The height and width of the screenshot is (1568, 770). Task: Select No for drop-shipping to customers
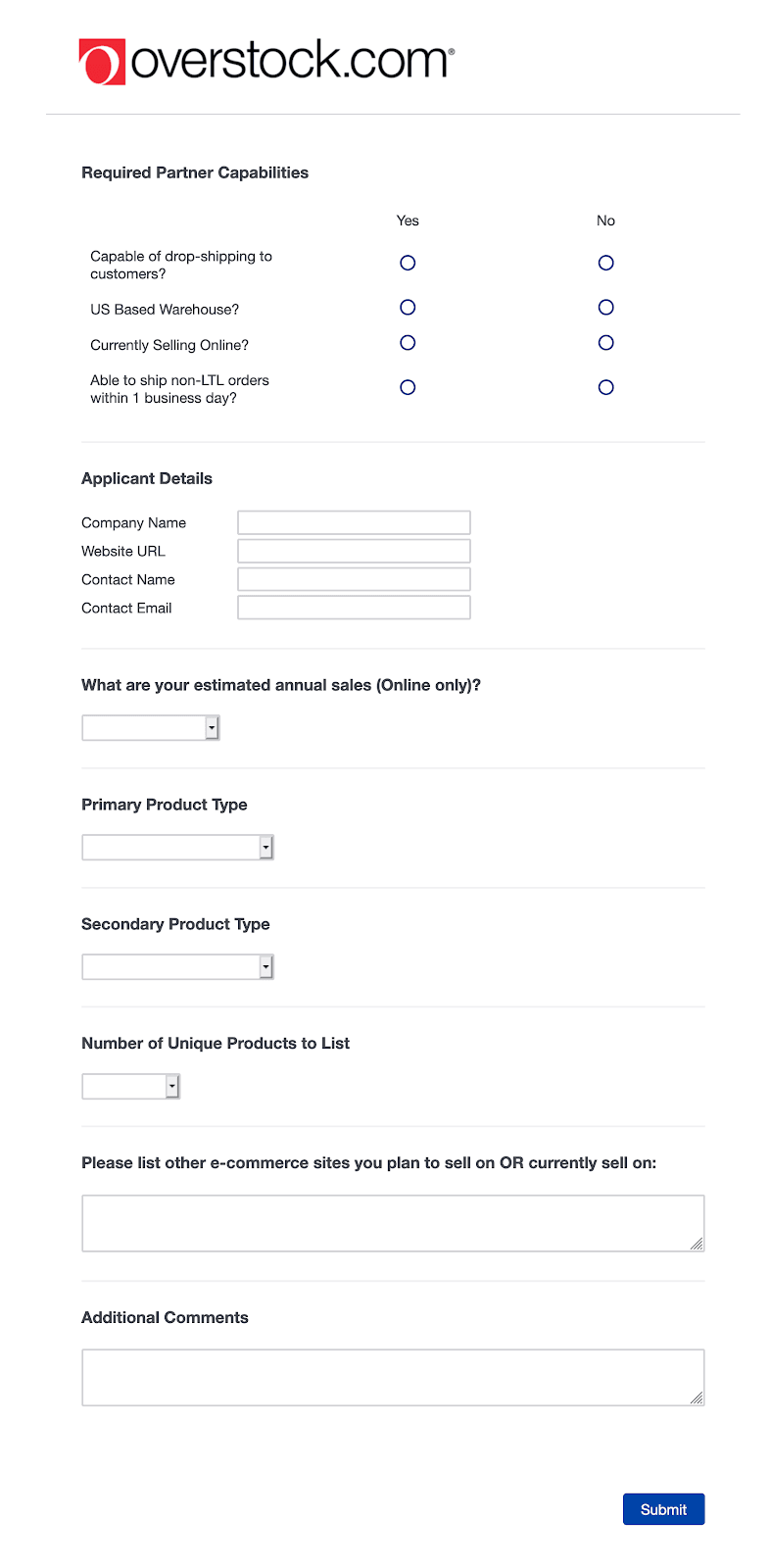tap(605, 263)
